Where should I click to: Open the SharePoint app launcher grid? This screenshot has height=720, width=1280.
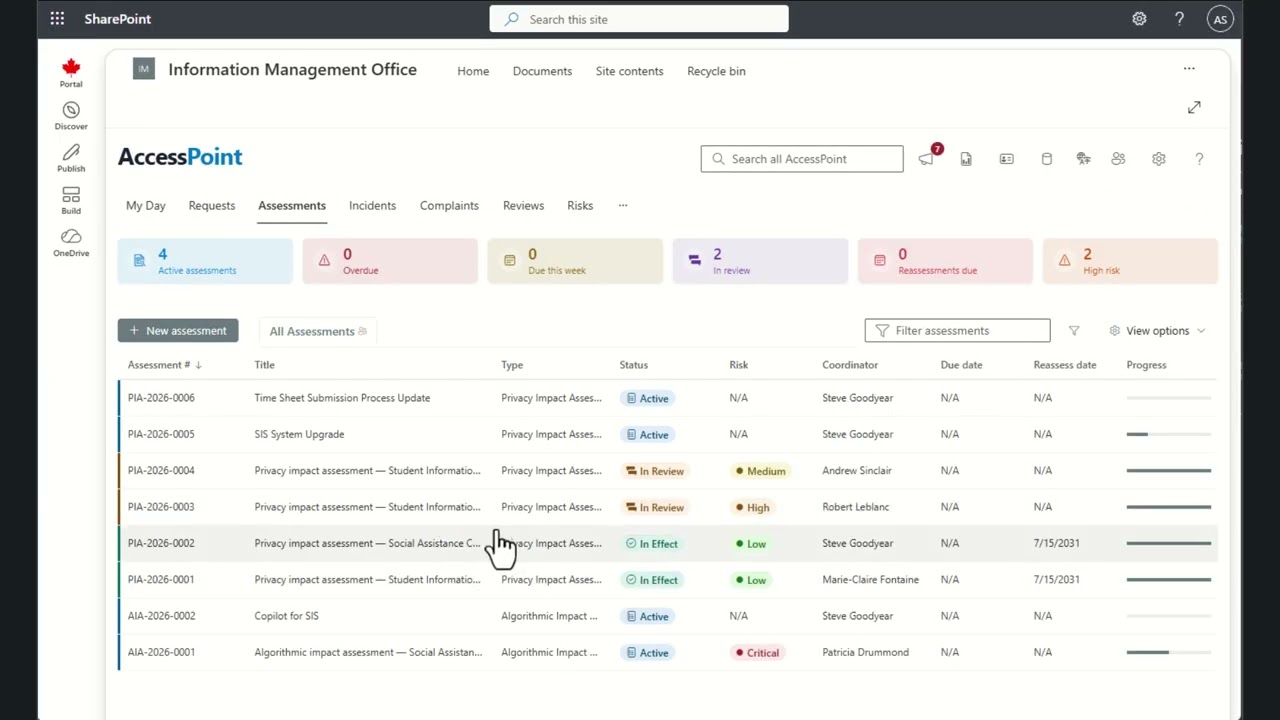point(57,19)
